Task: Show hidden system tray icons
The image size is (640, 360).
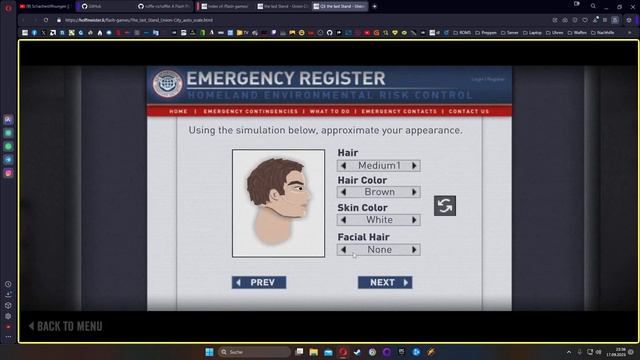Action: click(x=569, y=352)
